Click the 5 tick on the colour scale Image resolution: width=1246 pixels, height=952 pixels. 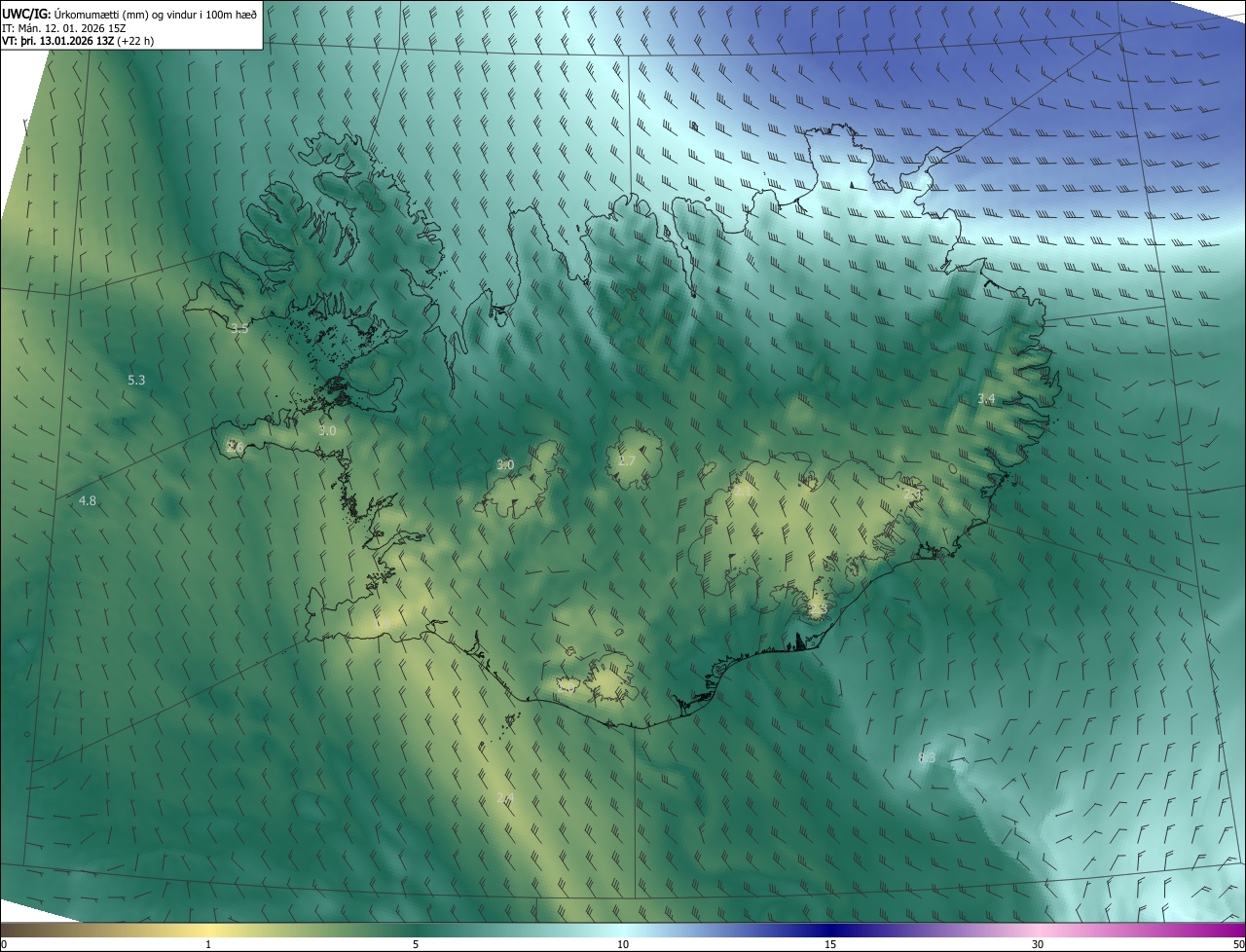(416, 944)
